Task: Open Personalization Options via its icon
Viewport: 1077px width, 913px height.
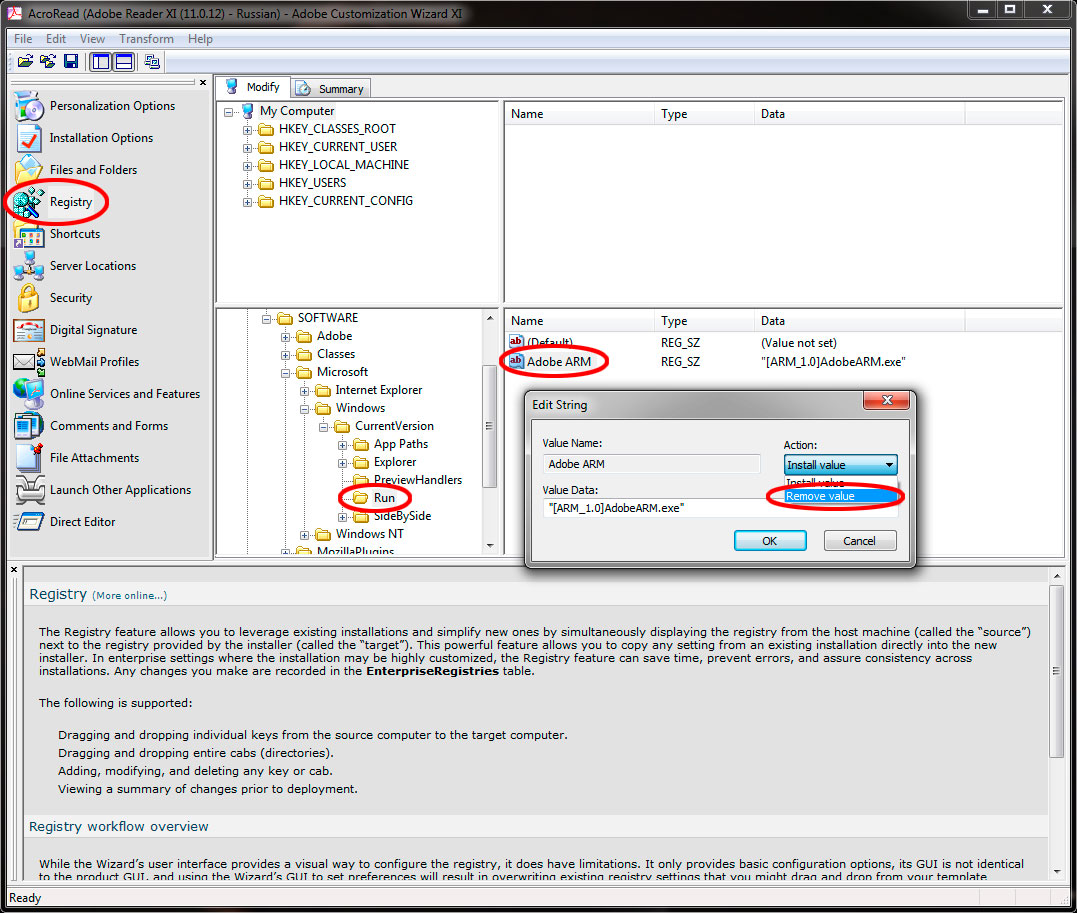Action: (x=29, y=106)
